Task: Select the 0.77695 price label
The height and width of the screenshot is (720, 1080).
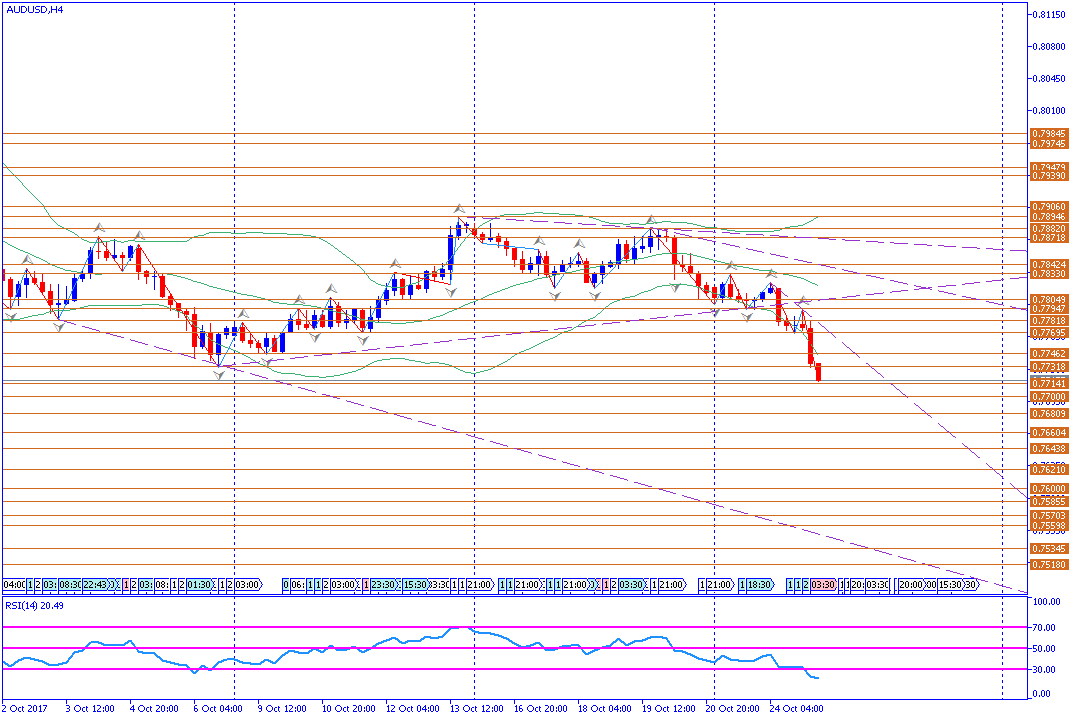Action: 1049,333
